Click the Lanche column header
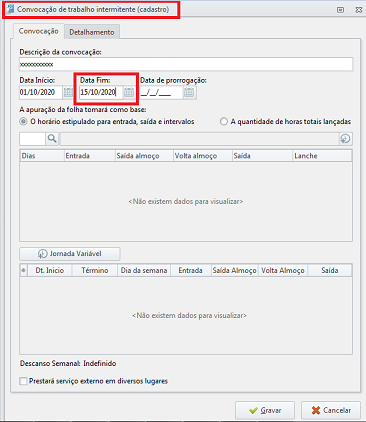The image size is (366, 422). click(x=322, y=156)
